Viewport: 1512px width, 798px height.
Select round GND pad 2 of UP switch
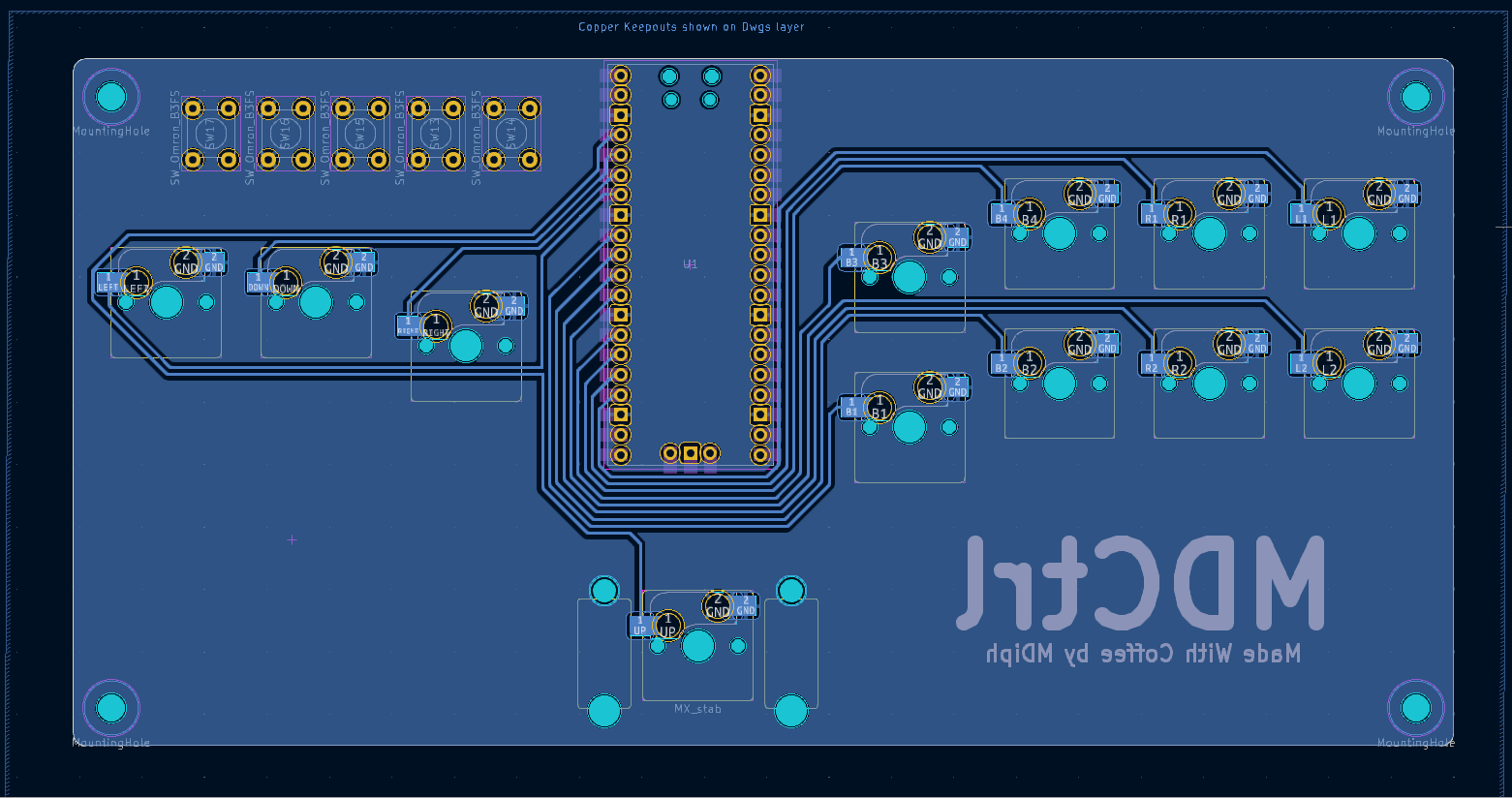click(717, 605)
